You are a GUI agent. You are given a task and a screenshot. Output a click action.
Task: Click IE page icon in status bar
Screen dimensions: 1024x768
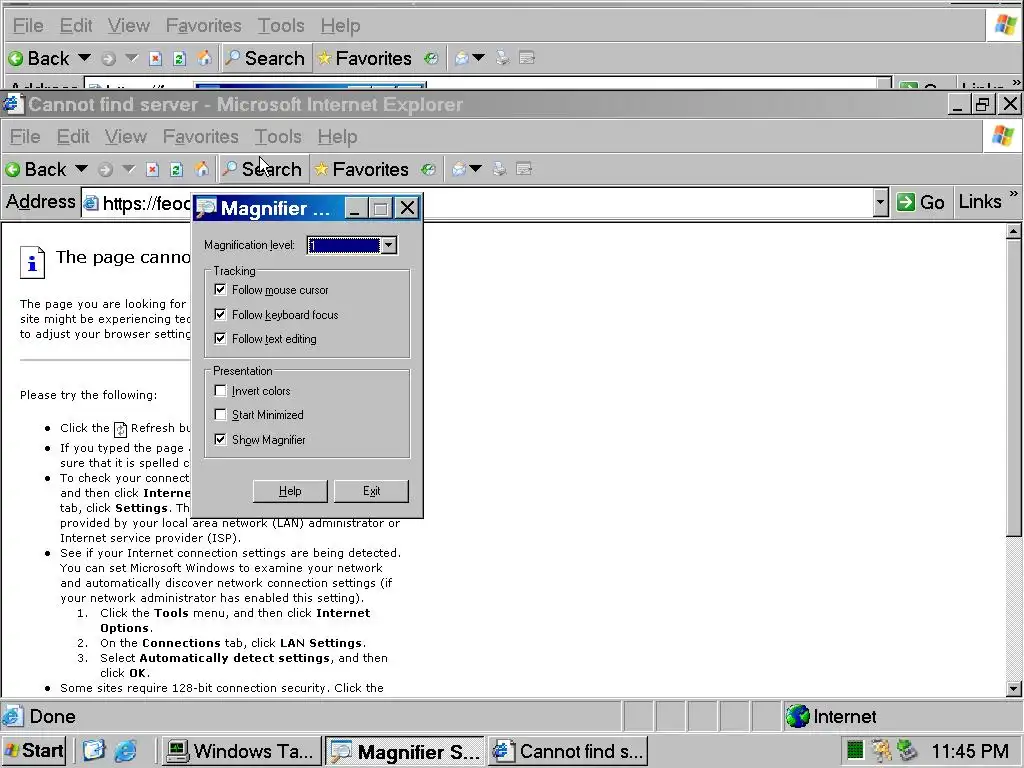pos(13,716)
